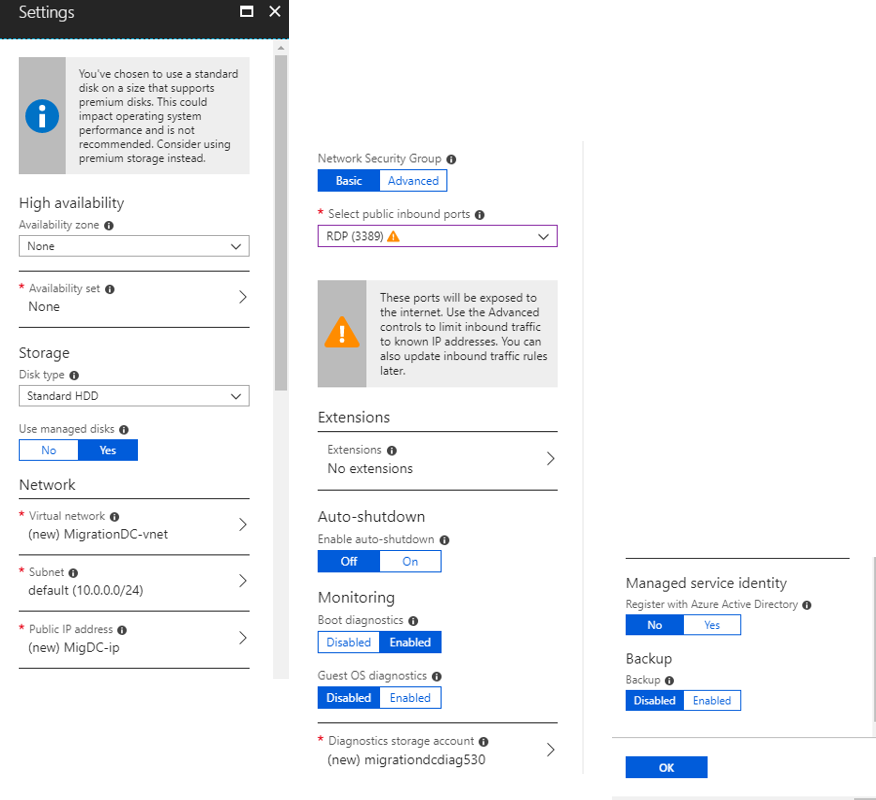
Task: Click warning triangle beside RDP (3389)
Action: point(393,236)
